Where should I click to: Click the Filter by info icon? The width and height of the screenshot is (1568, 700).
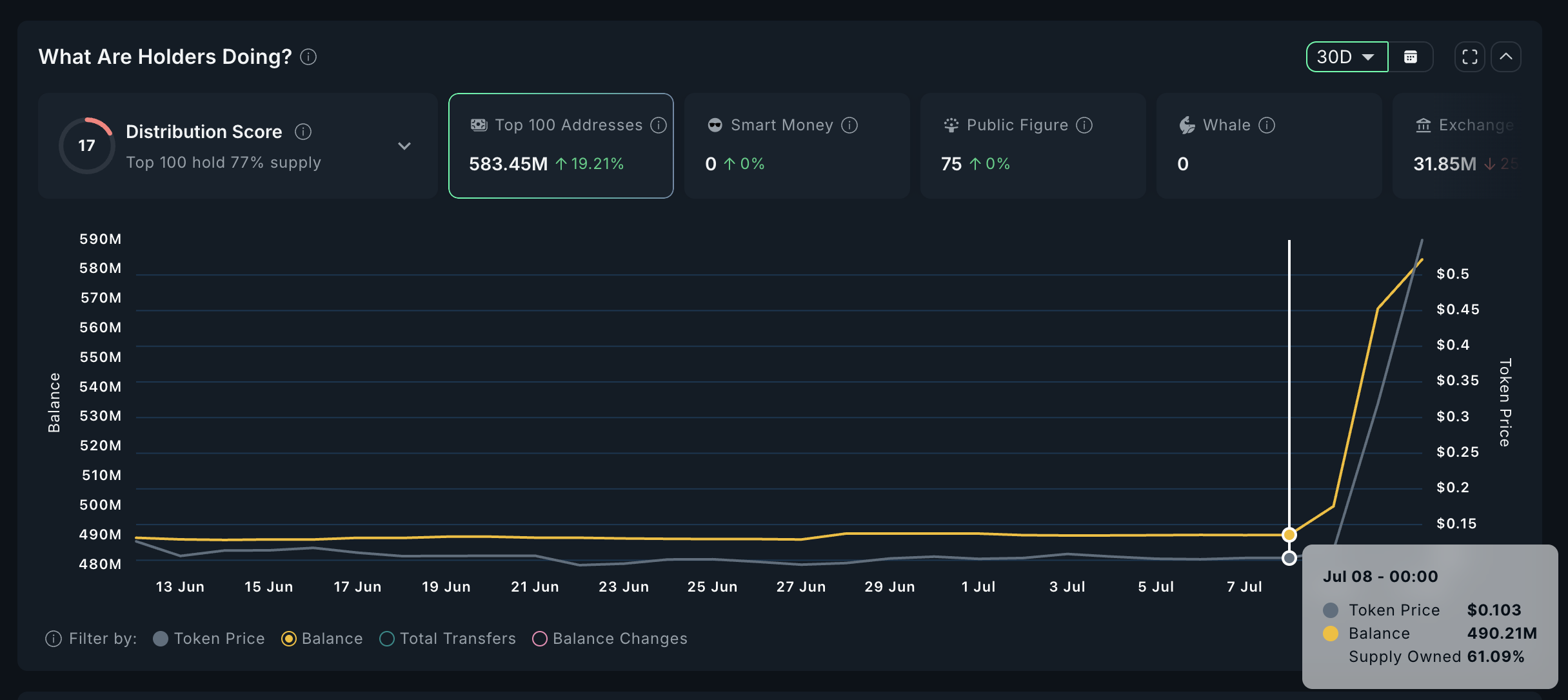(54, 639)
